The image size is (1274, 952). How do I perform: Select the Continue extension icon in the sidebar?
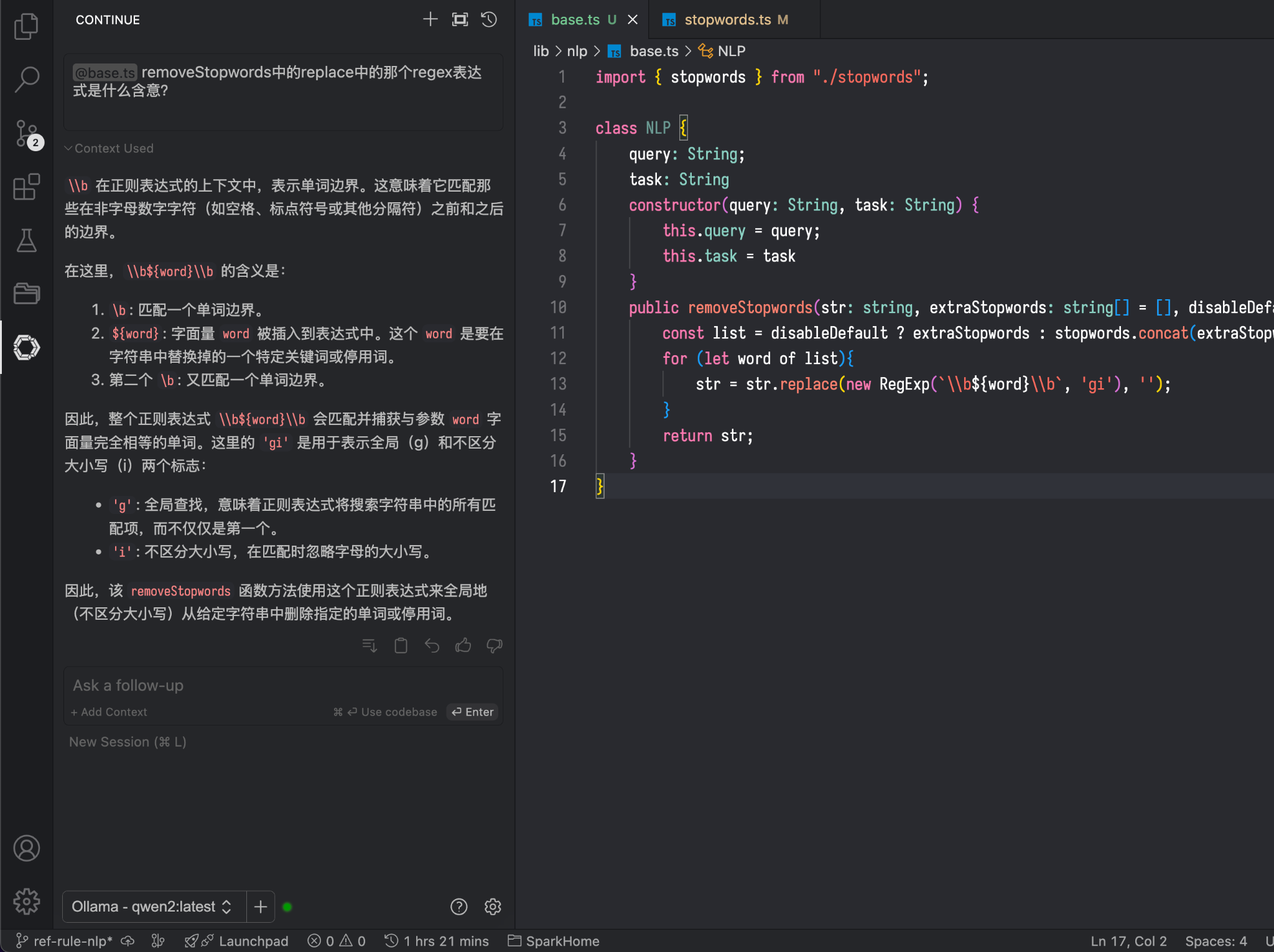26,348
